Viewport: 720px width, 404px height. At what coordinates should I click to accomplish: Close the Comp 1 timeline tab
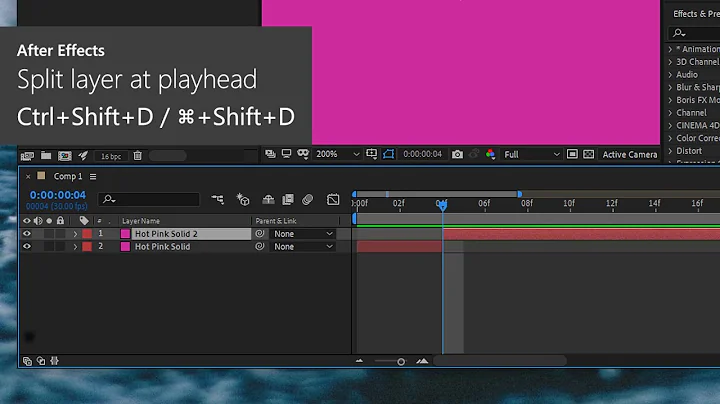(x=28, y=176)
